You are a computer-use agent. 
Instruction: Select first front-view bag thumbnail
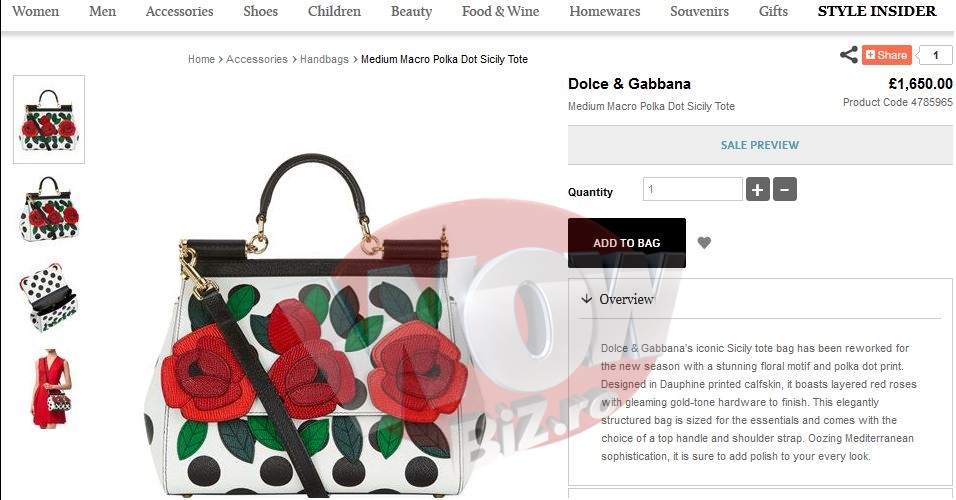[49, 120]
